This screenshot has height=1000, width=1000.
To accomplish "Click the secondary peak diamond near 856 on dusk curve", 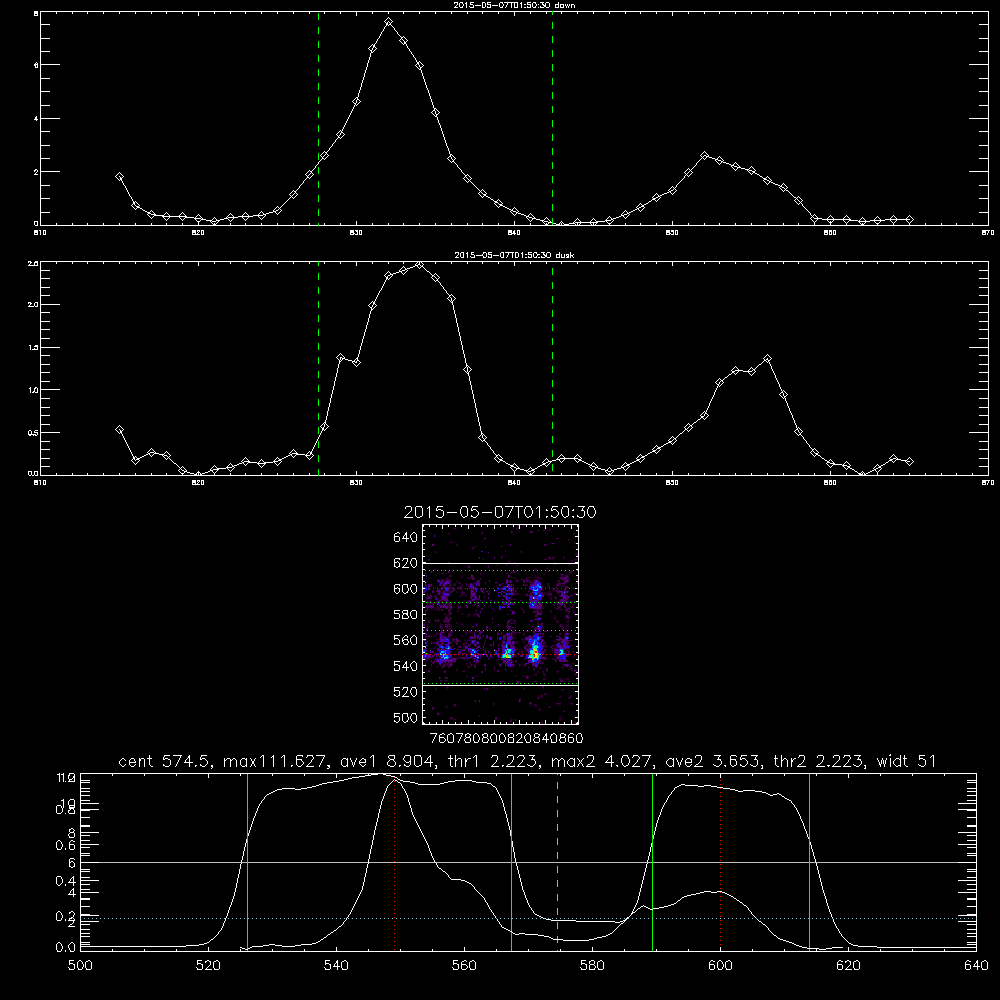I will point(768,358).
